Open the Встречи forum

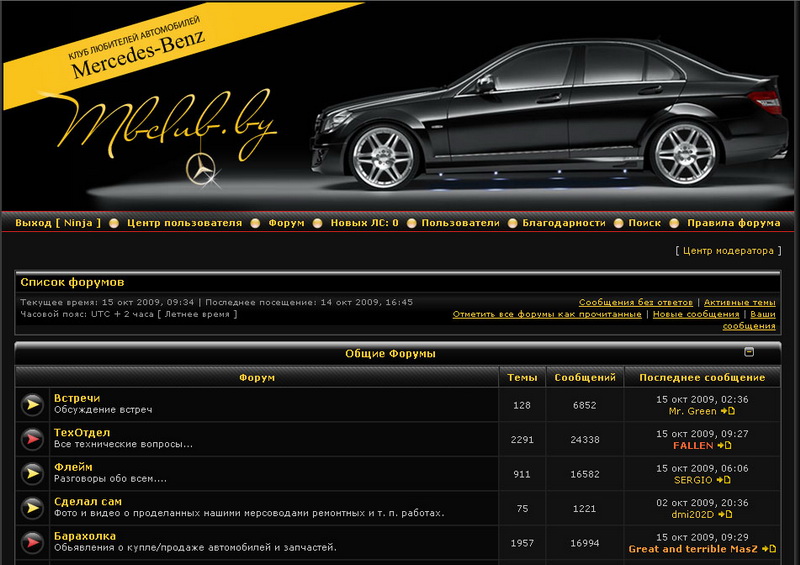tap(77, 398)
